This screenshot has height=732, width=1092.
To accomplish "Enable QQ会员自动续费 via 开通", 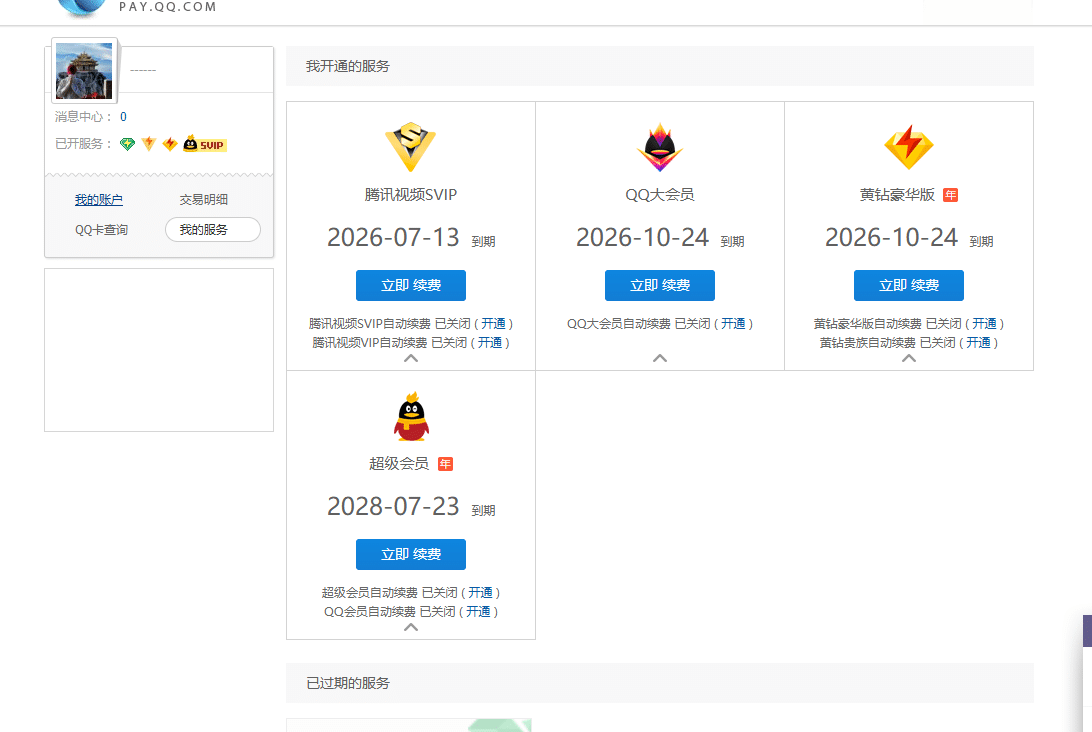I will click(478, 612).
